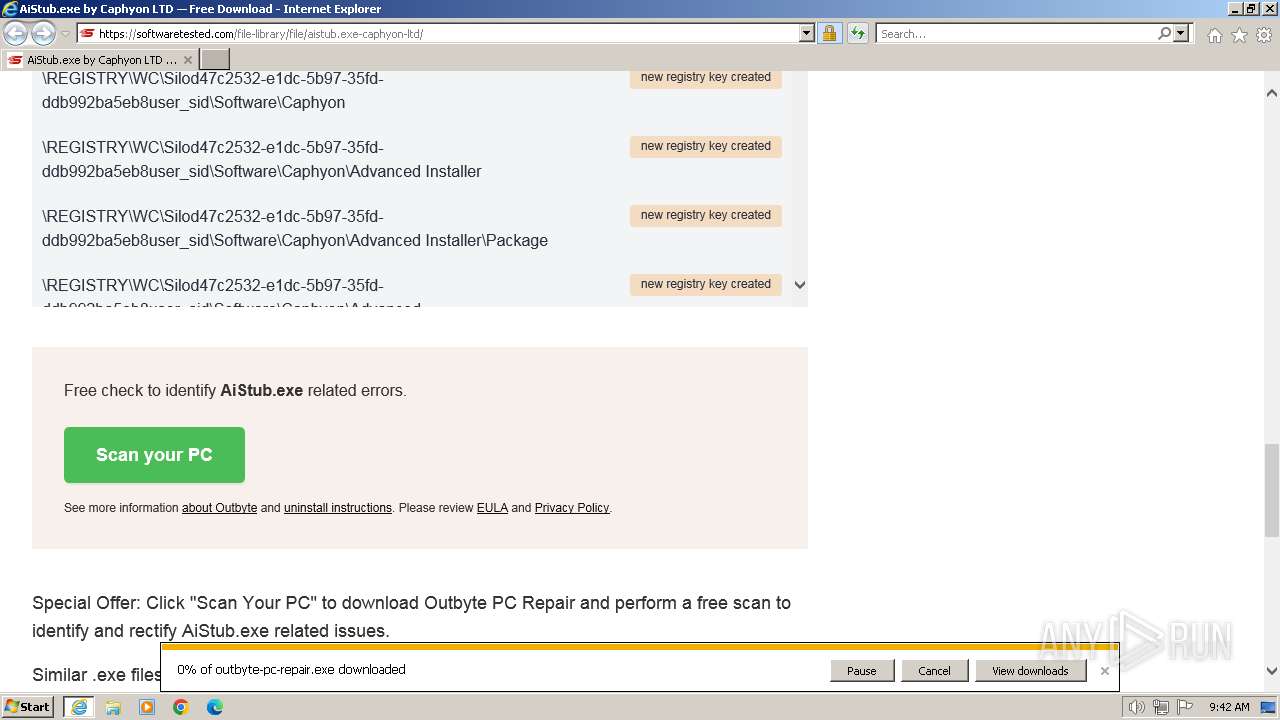1280x720 pixels.
Task: Open the uninstall instructions link
Action: (x=337, y=508)
